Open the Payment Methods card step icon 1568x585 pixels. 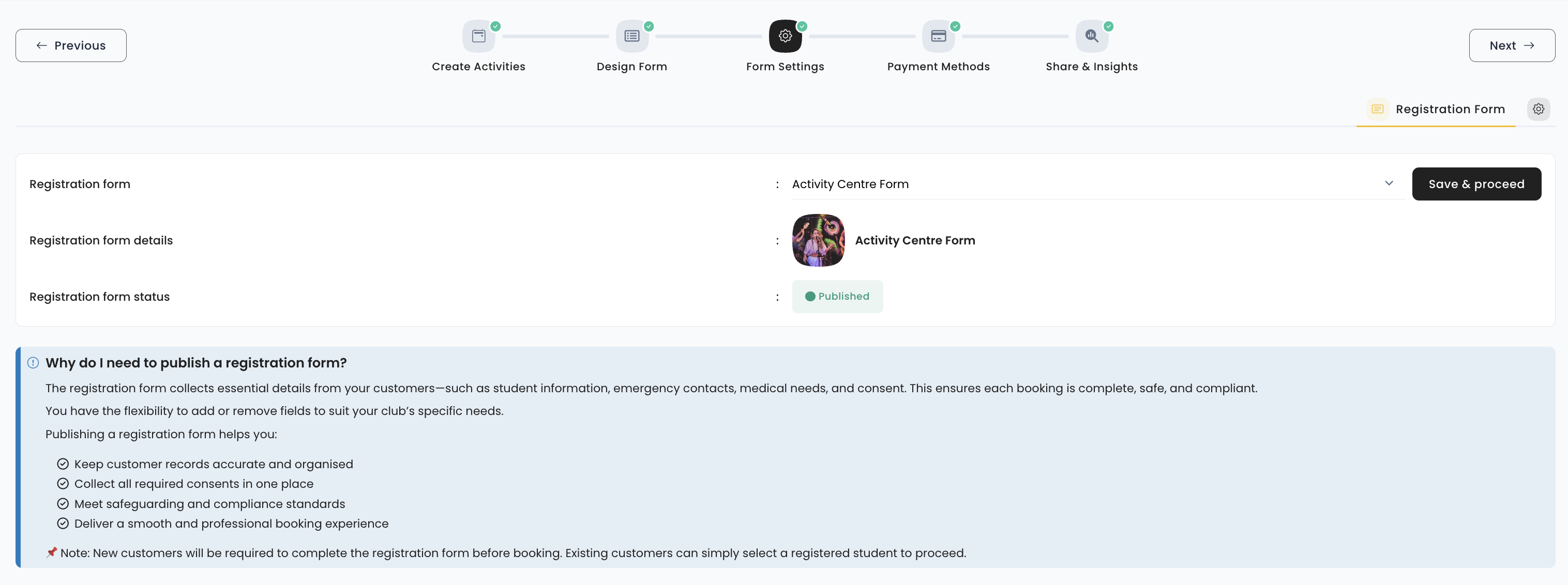[x=938, y=37]
